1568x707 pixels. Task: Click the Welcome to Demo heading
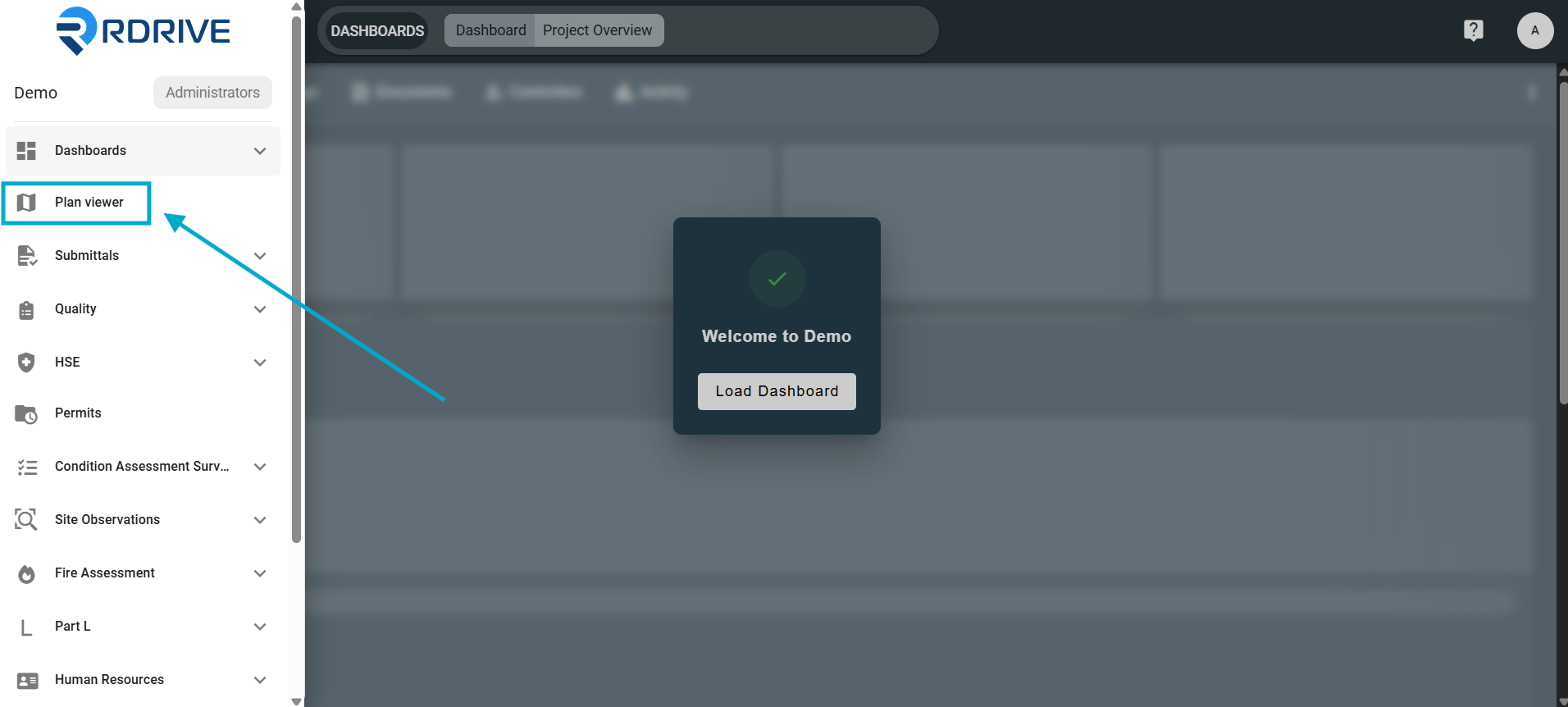777,336
